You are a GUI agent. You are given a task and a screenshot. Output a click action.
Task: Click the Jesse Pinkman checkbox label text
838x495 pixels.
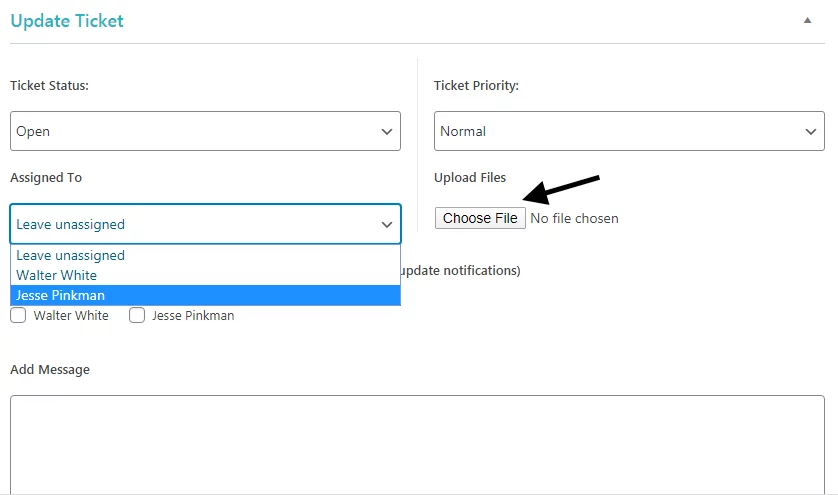pos(192,315)
